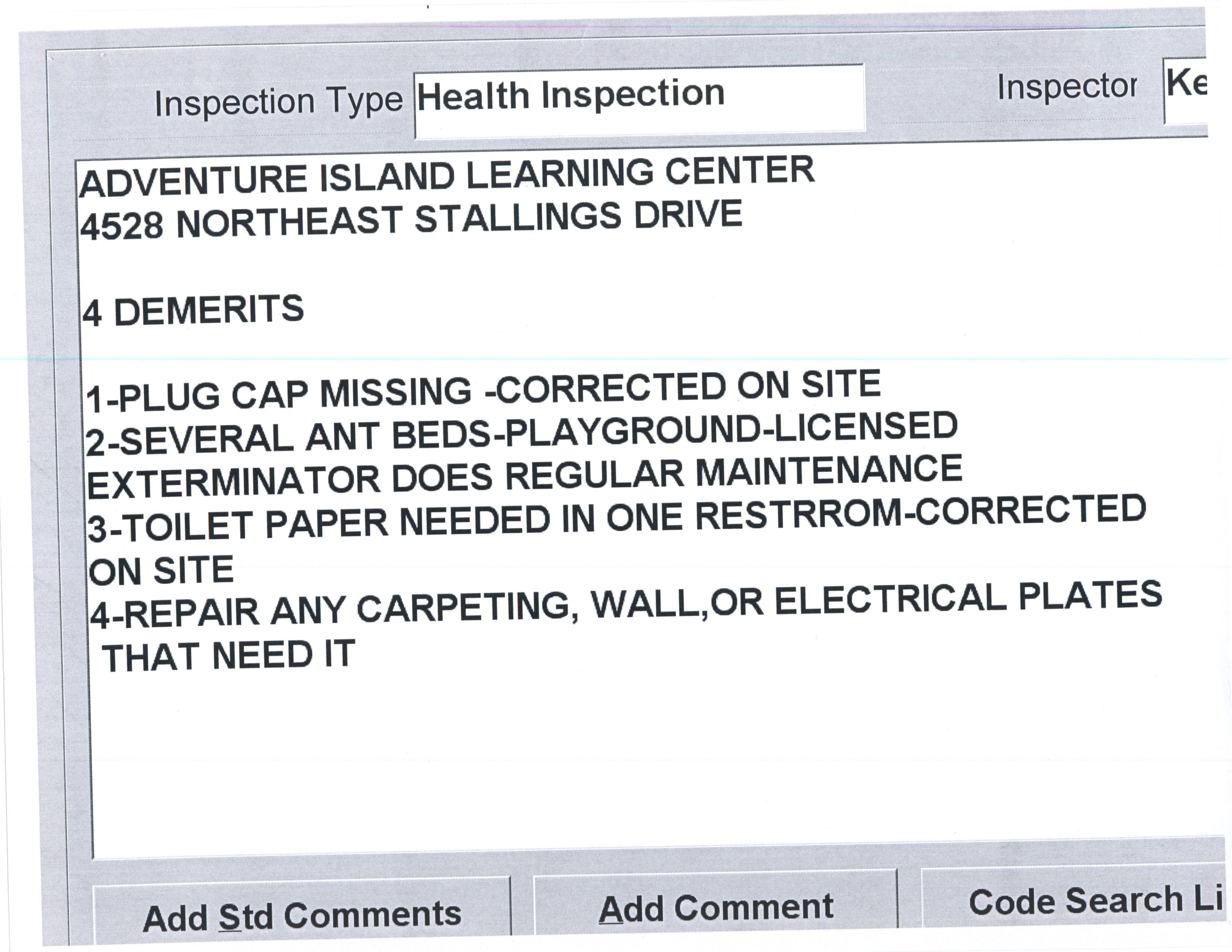Image resolution: width=1232 pixels, height=952 pixels.
Task: Click the EXTERMINATOR DOES REGULAR MAINTENANCE line
Action: [525, 477]
